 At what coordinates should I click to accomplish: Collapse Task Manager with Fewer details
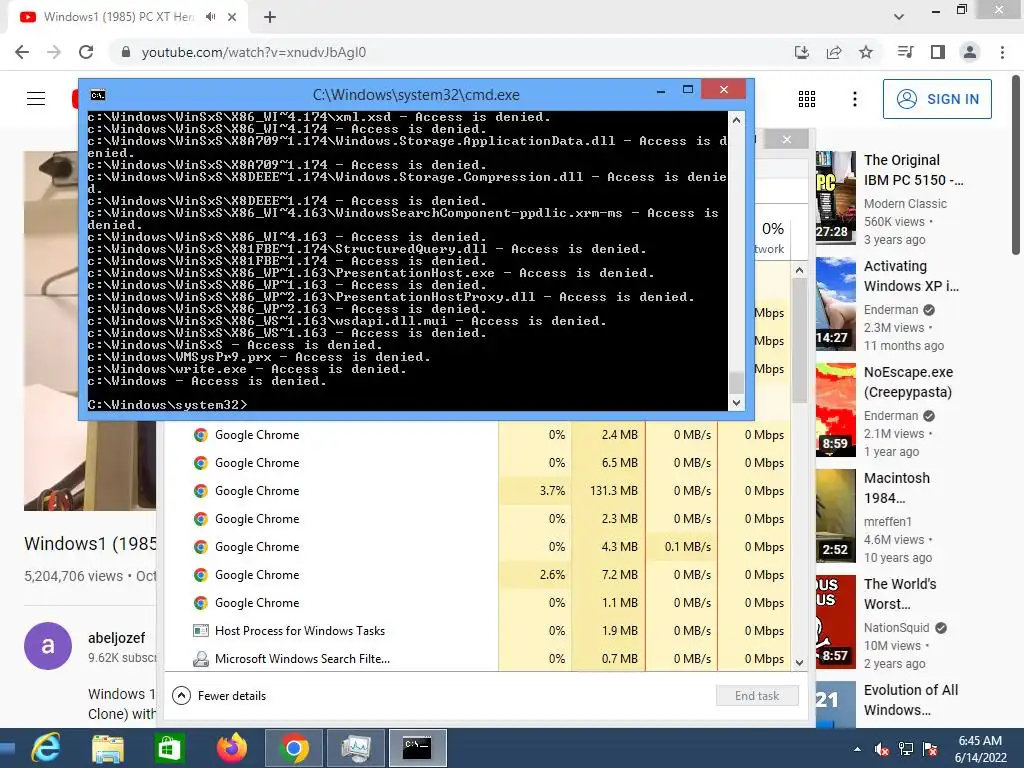(x=219, y=696)
